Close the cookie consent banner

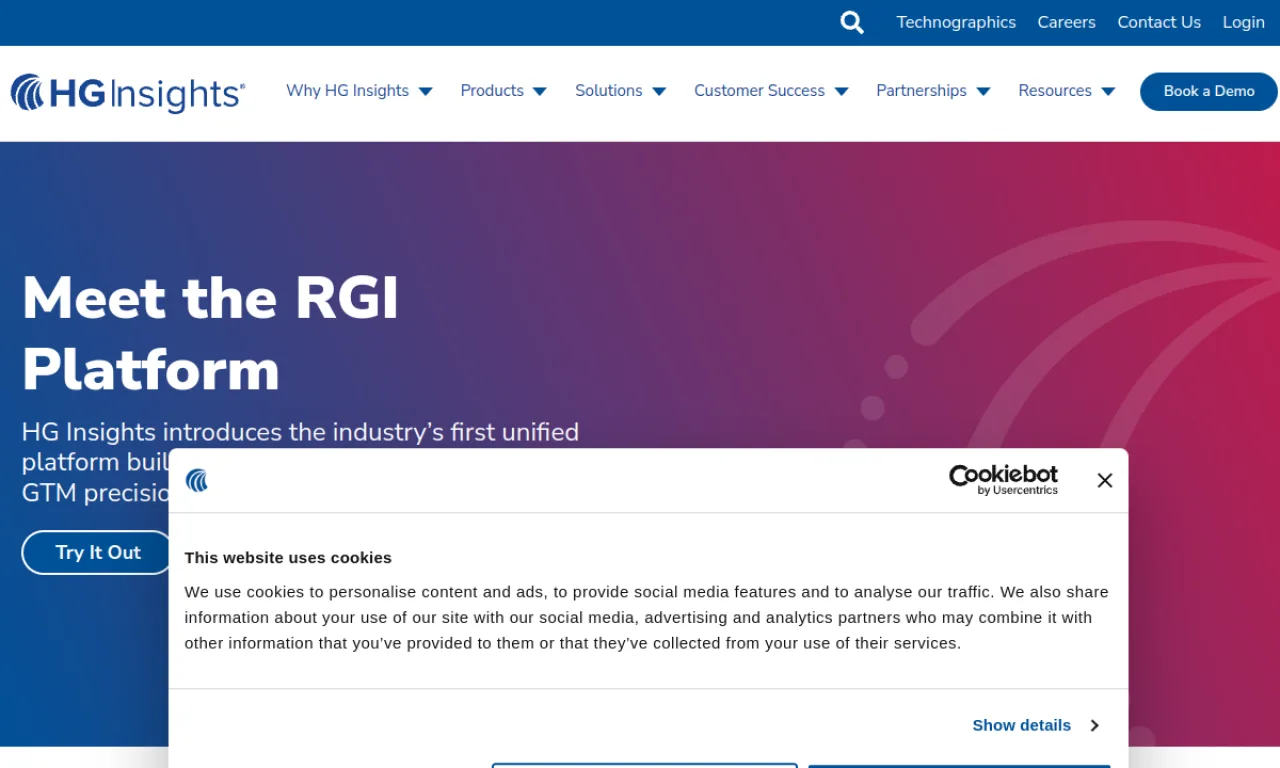click(1104, 480)
